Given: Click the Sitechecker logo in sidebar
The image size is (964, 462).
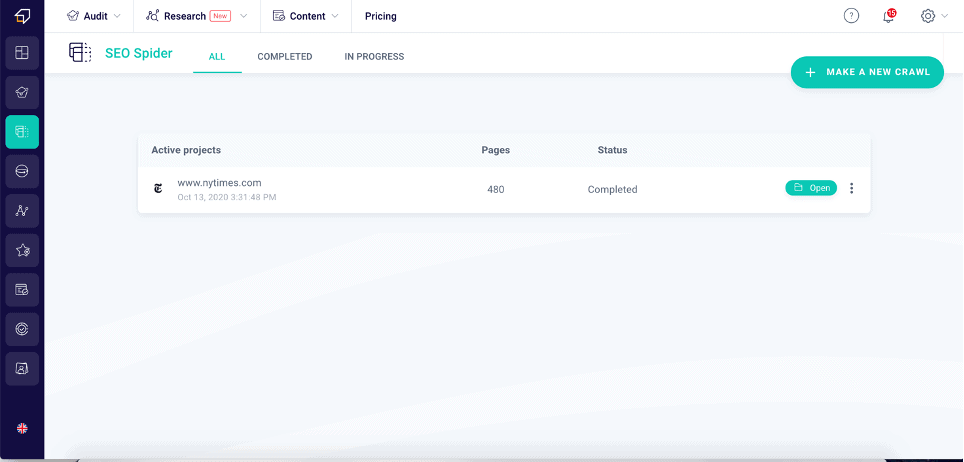Looking at the screenshot, I should pos(22,17).
